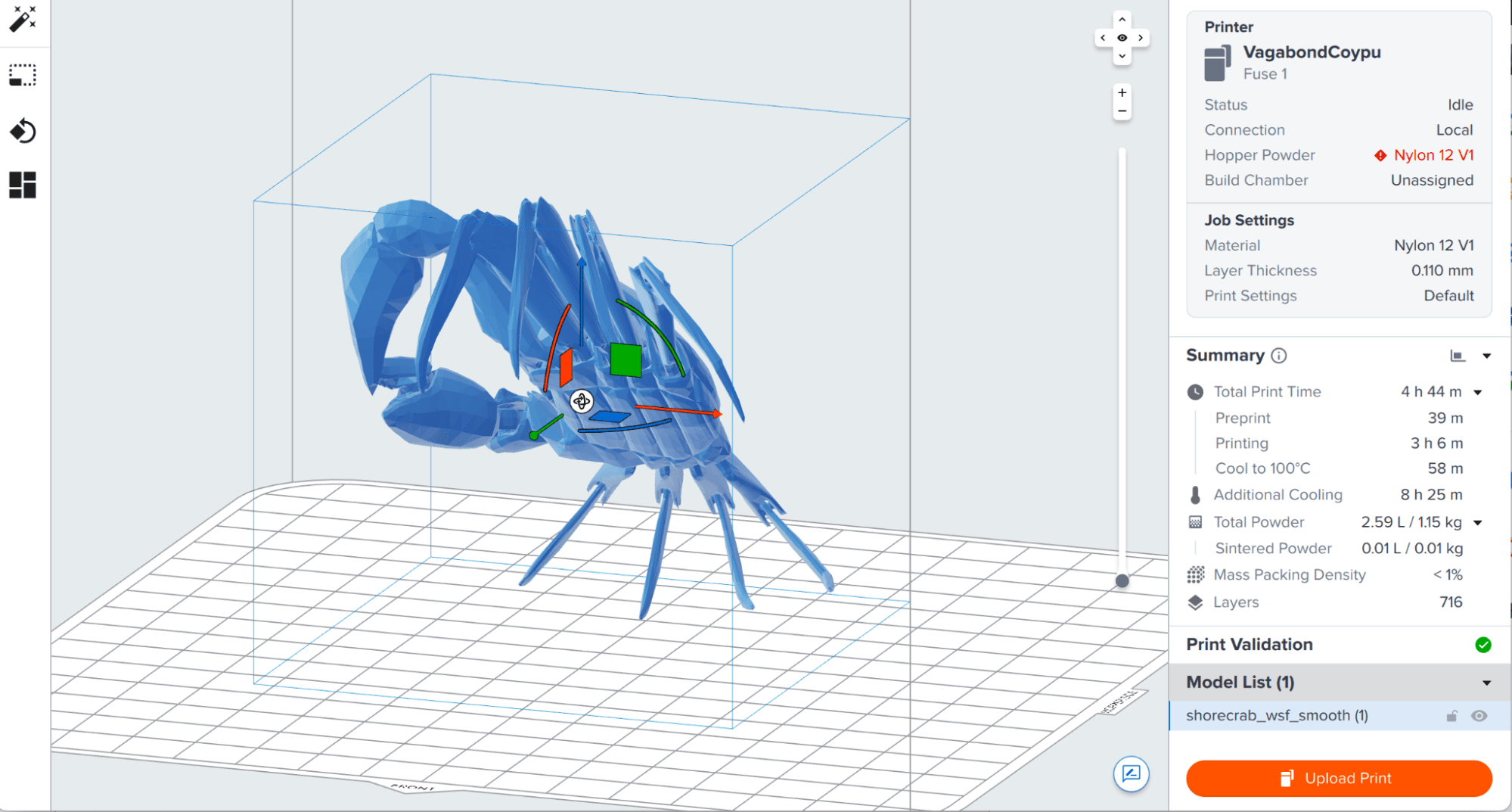Open the feedback chat icon

[1132, 773]
